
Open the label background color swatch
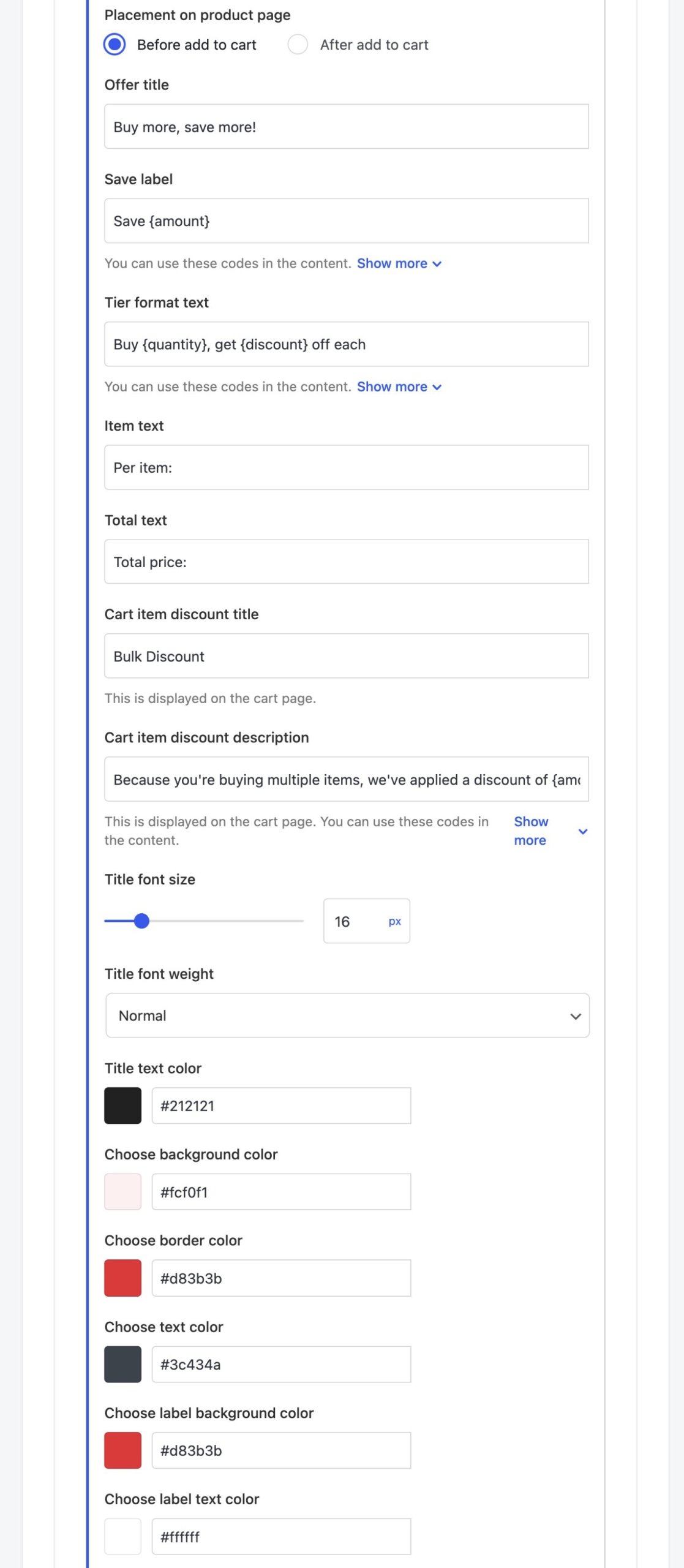pos(123,1450)
